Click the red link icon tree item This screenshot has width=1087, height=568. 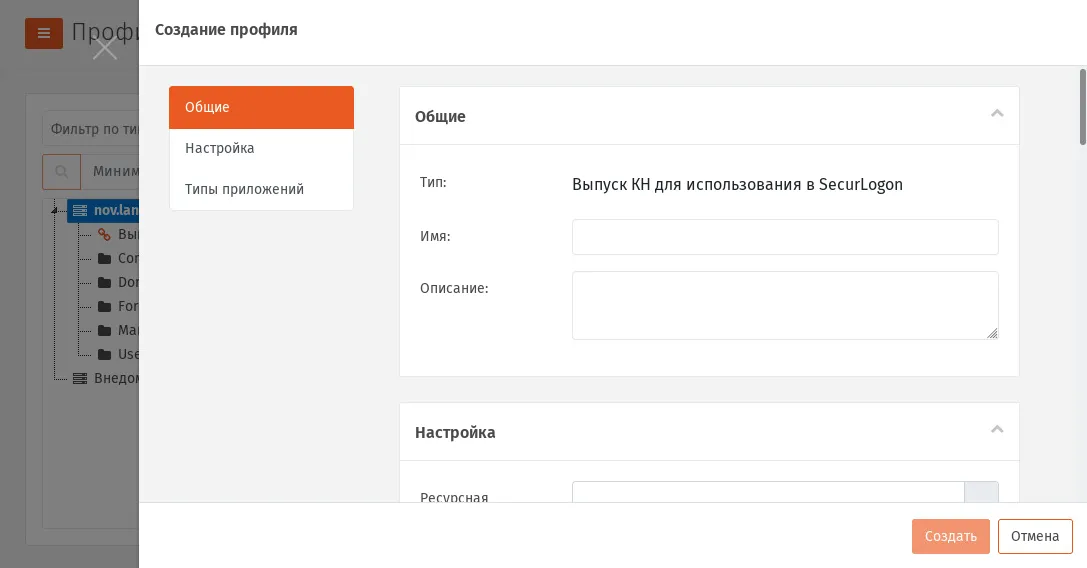104,234
